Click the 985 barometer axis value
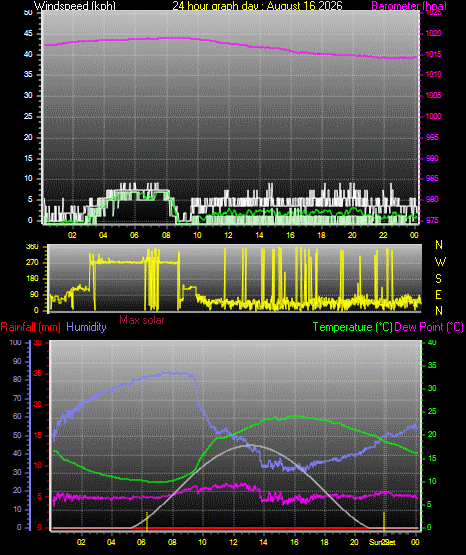Viewport: 466px width, 555px height. pos(432,178)
